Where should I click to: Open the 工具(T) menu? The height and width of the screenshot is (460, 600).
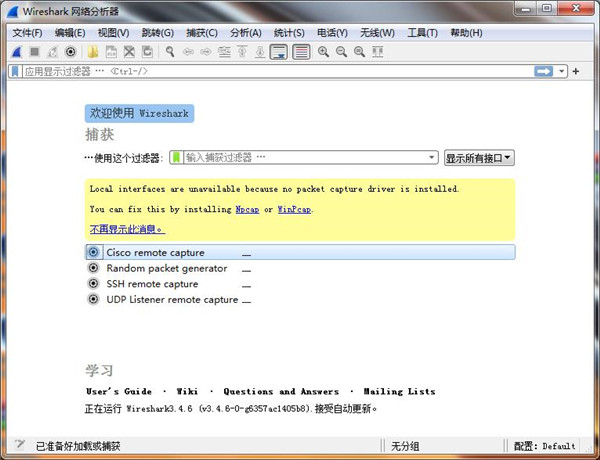pos(422,33)
